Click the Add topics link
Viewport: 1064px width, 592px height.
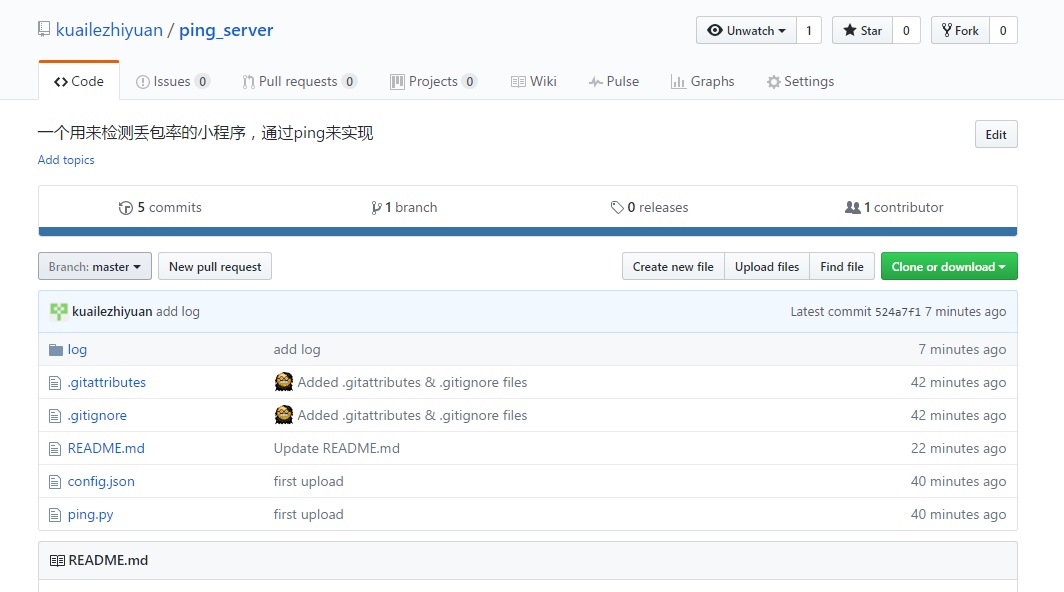coord(66,160)
